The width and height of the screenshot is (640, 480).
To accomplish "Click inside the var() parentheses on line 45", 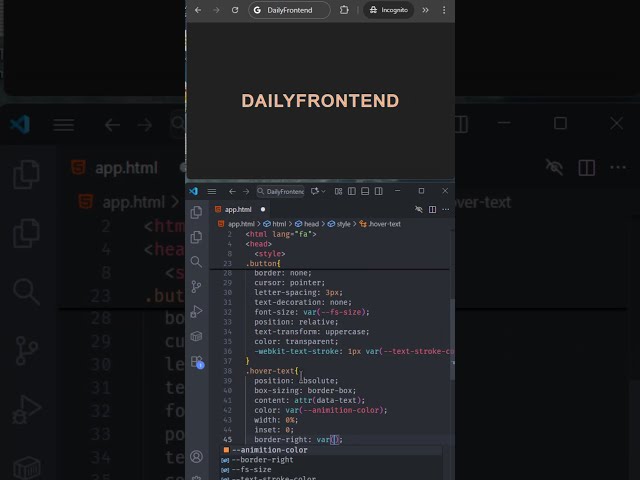I will click(x=334, y=440).
